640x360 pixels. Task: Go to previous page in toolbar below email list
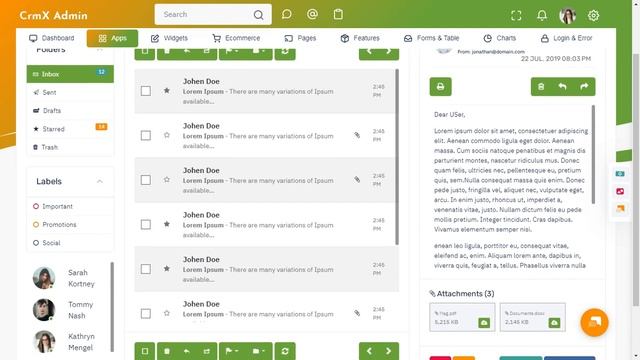tap(369, 351)
